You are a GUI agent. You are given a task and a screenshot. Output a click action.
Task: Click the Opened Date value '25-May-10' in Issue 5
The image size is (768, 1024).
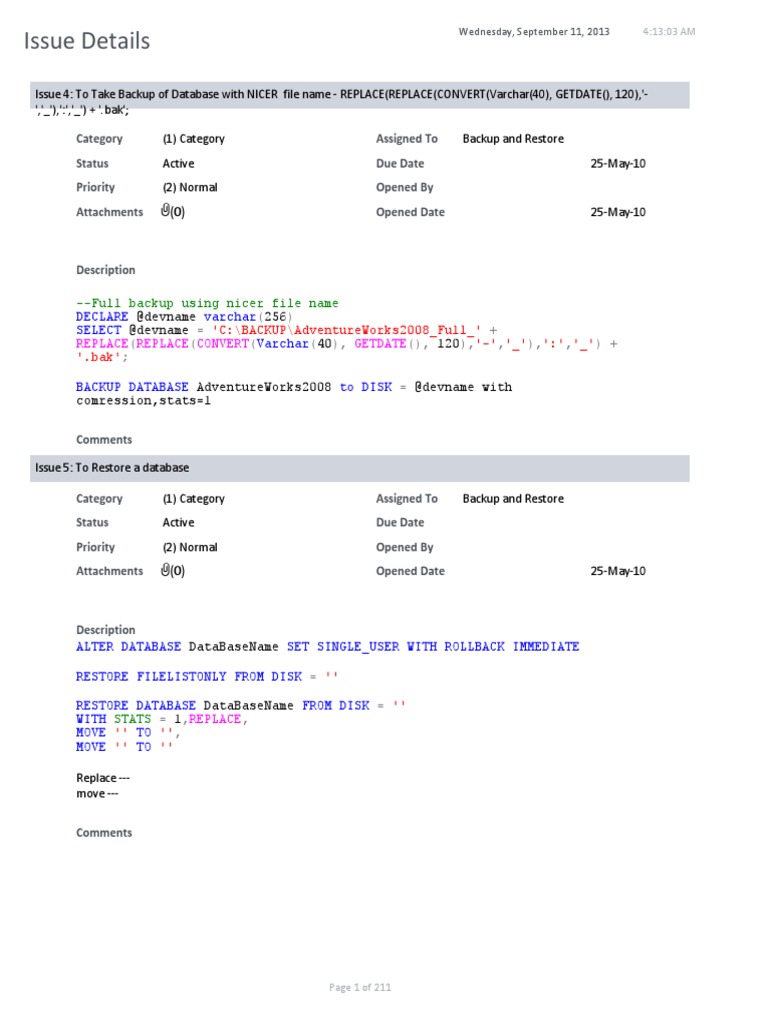click(x=618, y=571)
